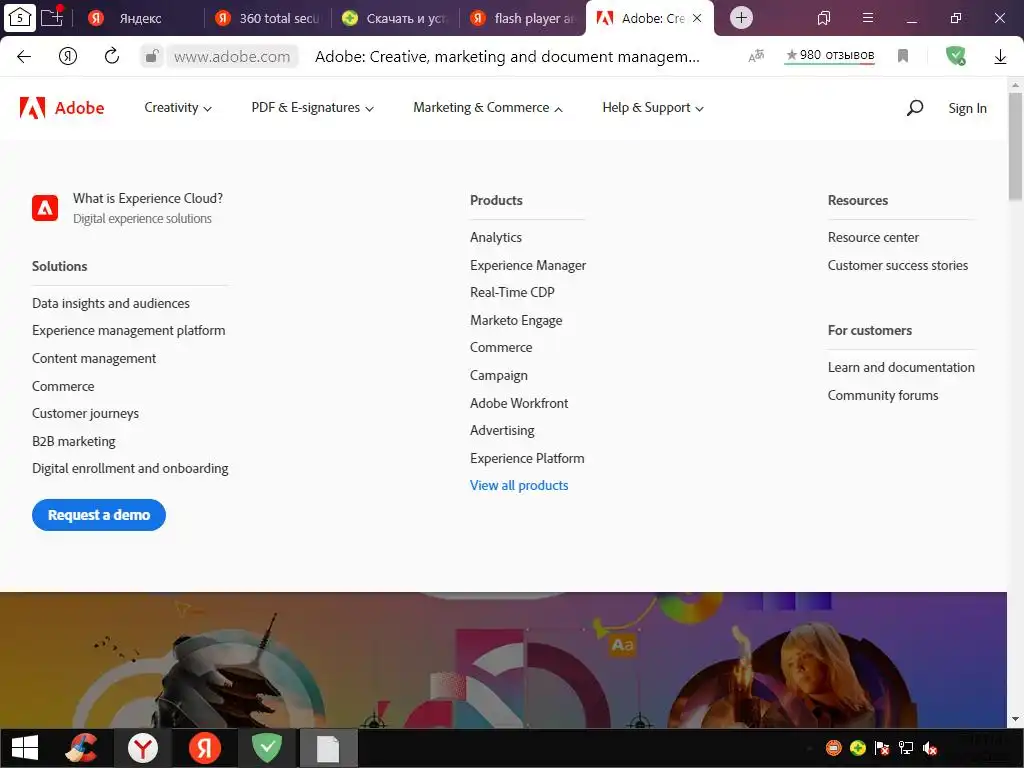Open the Experience Platform link

click(527, 458)
